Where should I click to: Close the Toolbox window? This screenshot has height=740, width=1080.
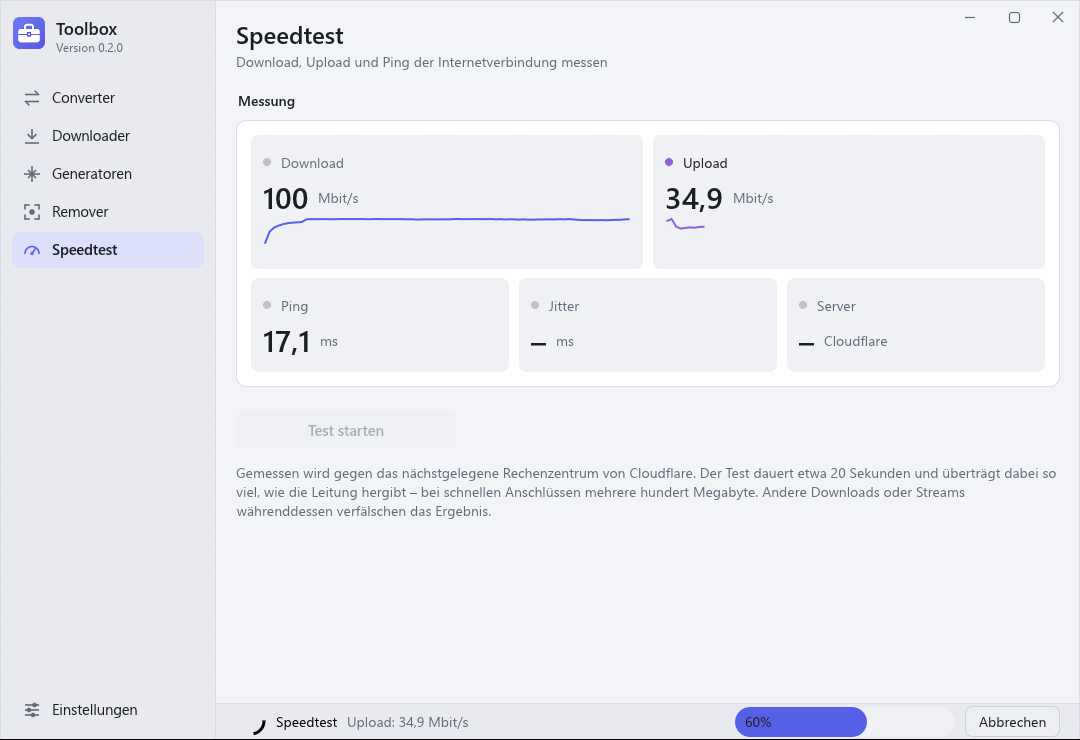coord(1058,17)
